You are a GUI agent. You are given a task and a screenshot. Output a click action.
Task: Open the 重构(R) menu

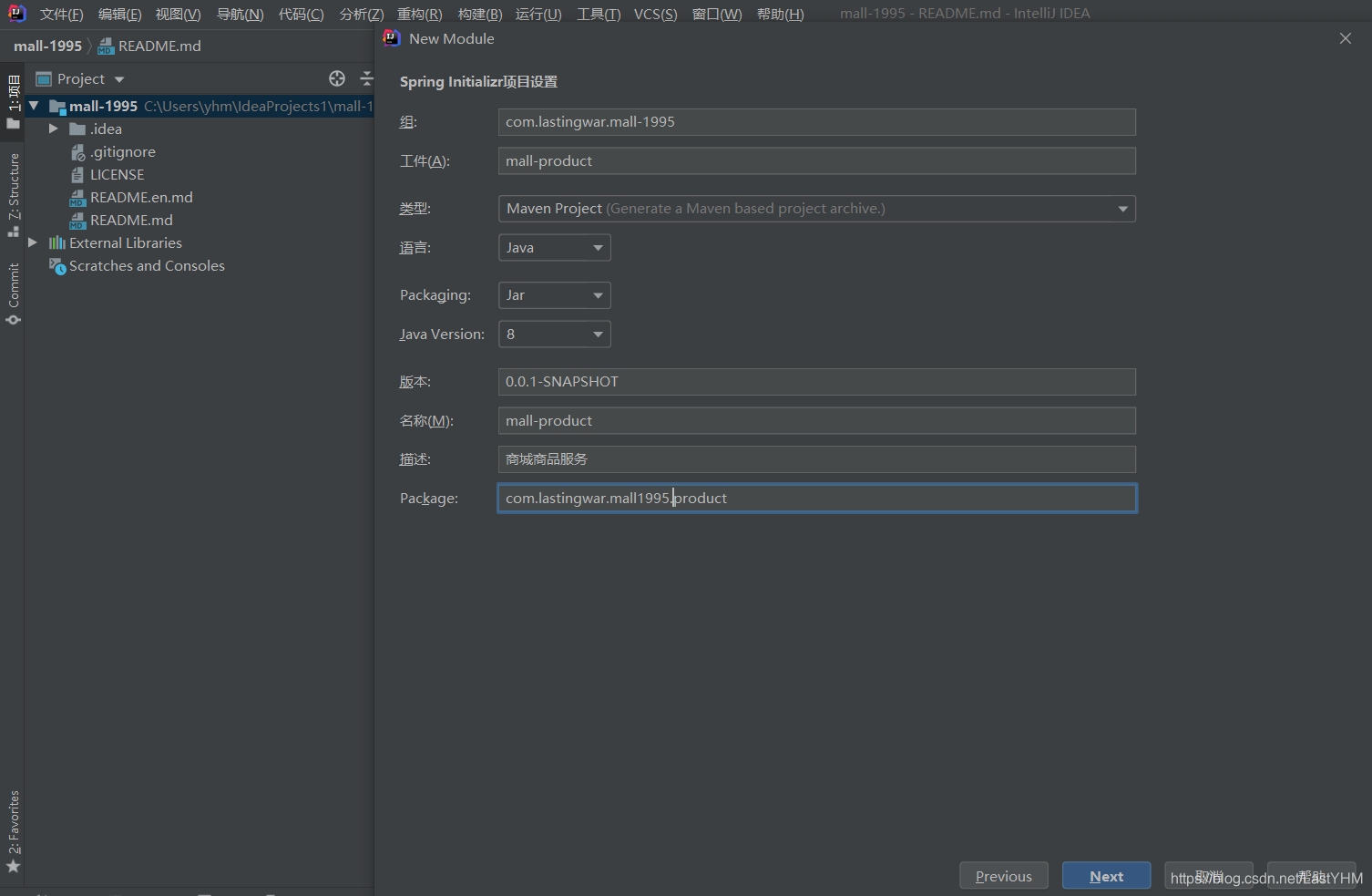coord(419,15)
